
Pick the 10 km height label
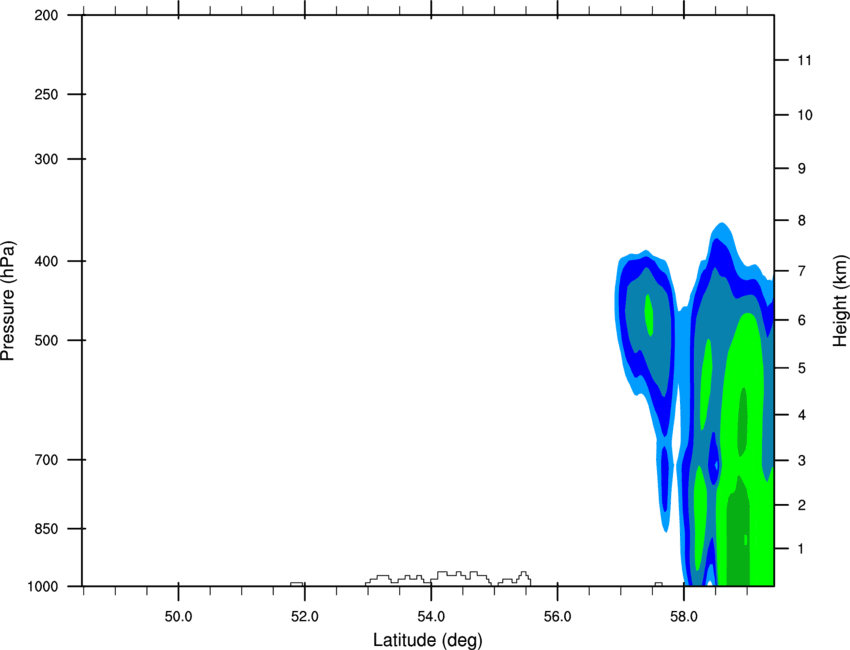(805, 115)
